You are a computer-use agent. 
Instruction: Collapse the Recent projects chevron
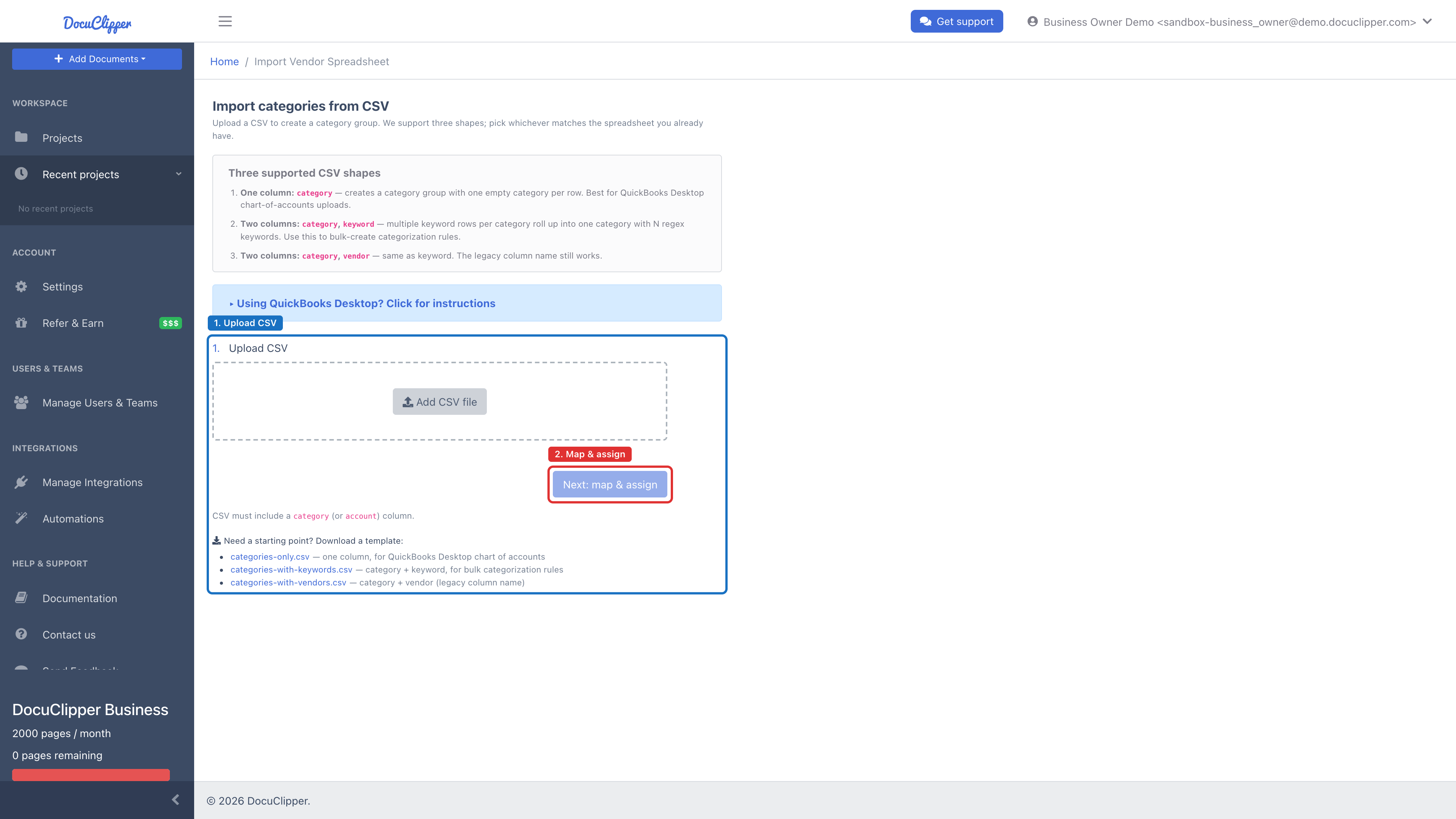click(179, 174)
